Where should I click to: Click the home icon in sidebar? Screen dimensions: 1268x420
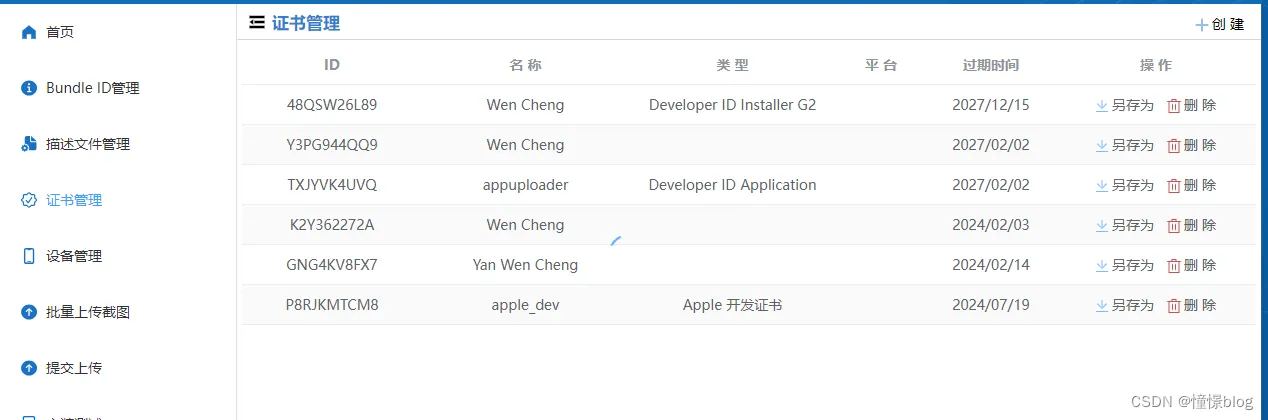point(29,32)
